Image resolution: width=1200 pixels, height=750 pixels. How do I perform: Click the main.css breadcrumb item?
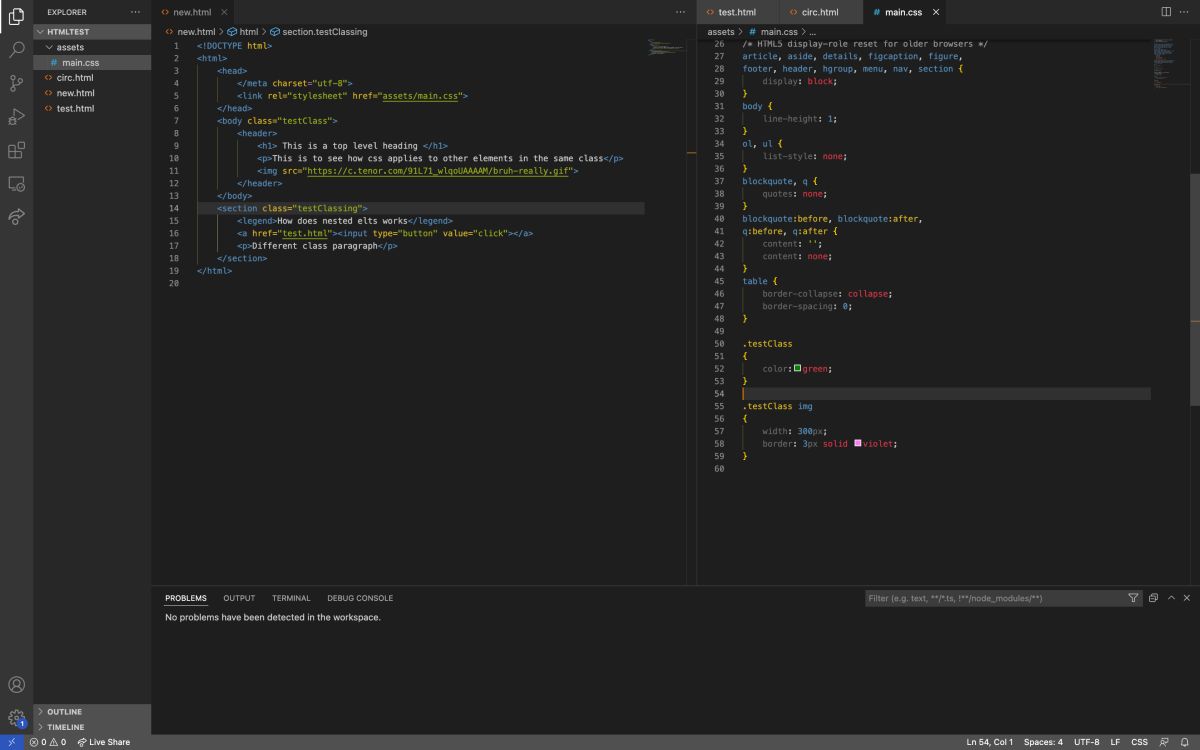point(772,32)
